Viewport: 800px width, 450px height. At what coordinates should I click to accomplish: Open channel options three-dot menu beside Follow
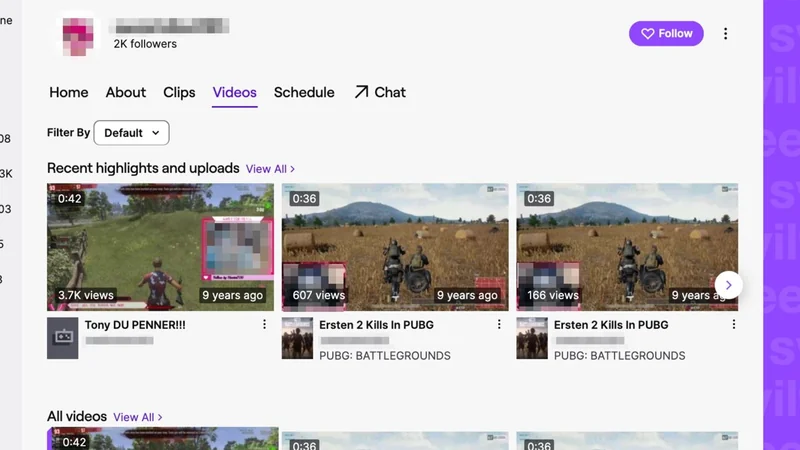coord(725,34)
